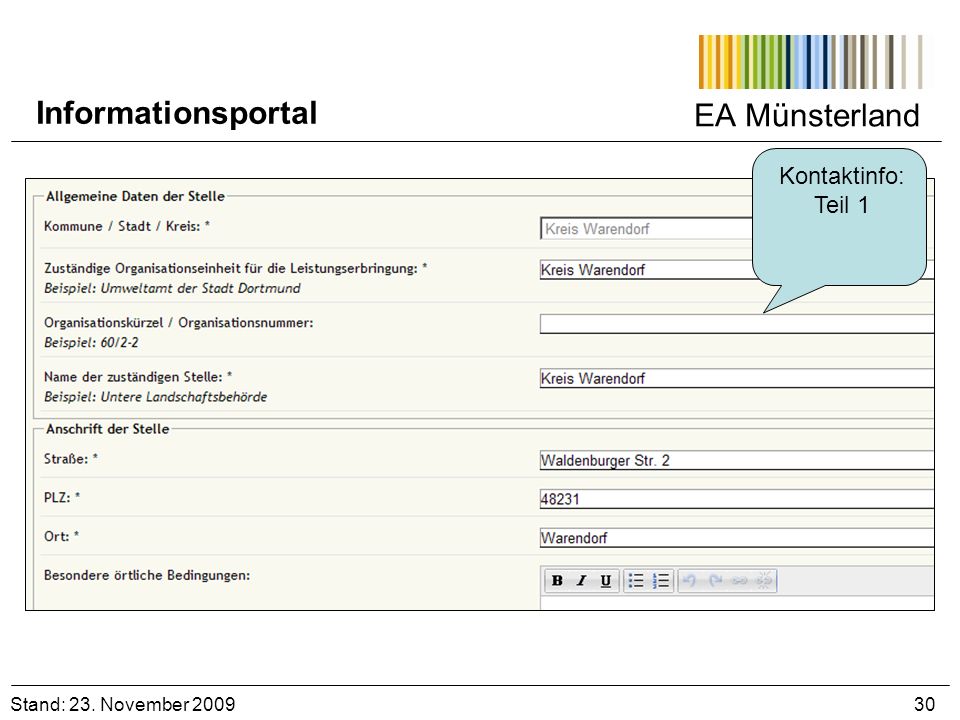
Task: Click the empty Organisationskürzel input field
Action: click(737, 324)
